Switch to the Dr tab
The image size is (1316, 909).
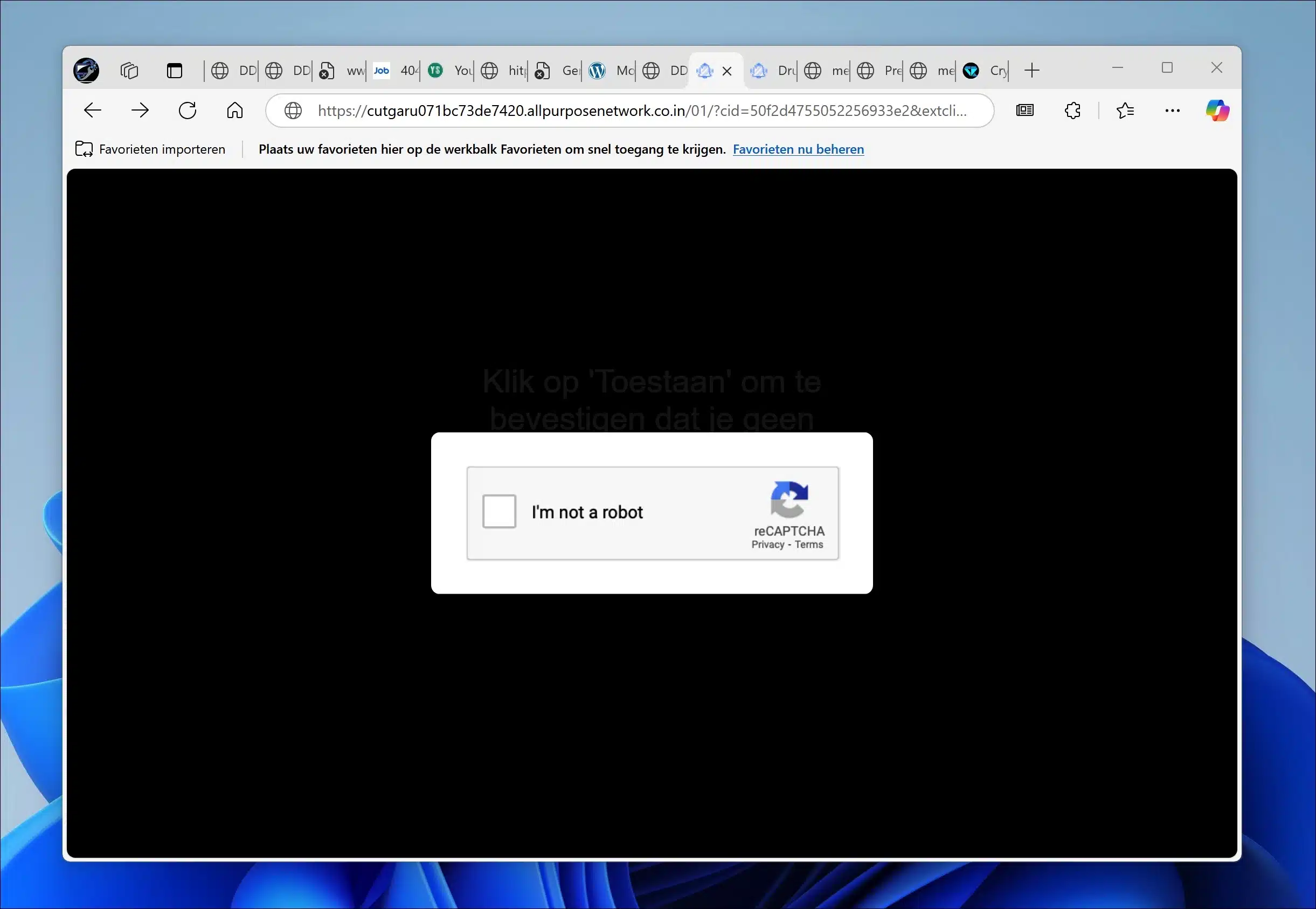pos(772,71)
